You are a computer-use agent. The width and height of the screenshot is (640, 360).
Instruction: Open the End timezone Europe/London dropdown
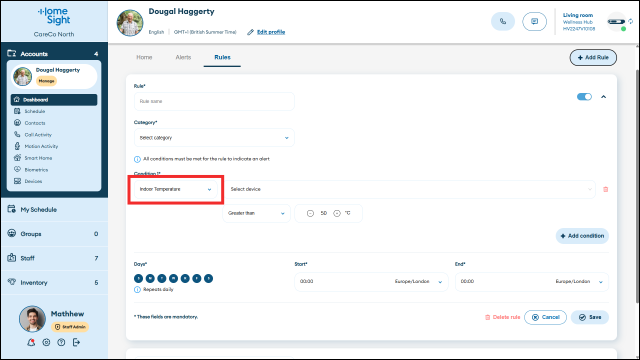579,282
